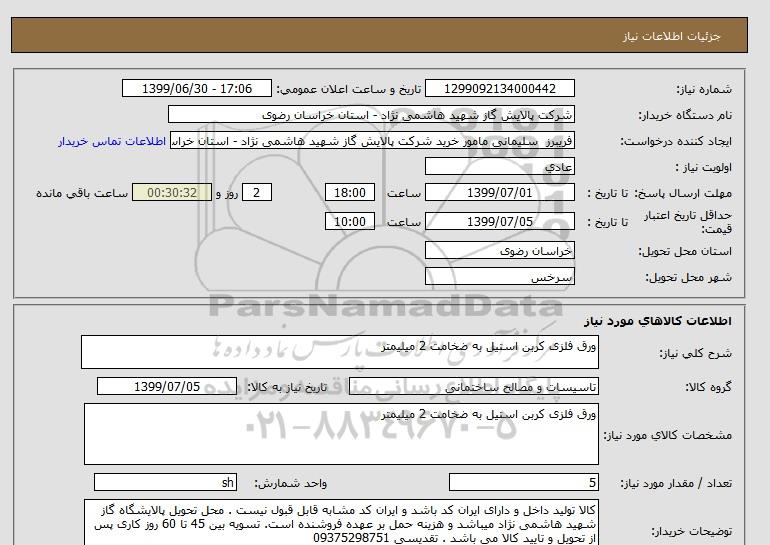The height and width of the screenshot is (545, 770).
Task: Select the announcement date field 1399/06/30 - 17:06
Action: click(197, 88)
